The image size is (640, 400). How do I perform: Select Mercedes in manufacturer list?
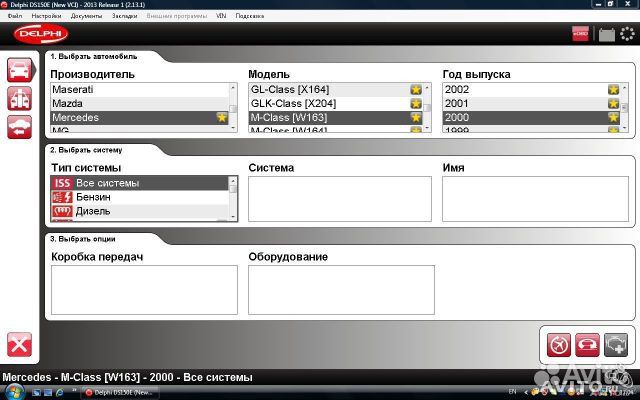coord(140,118)
